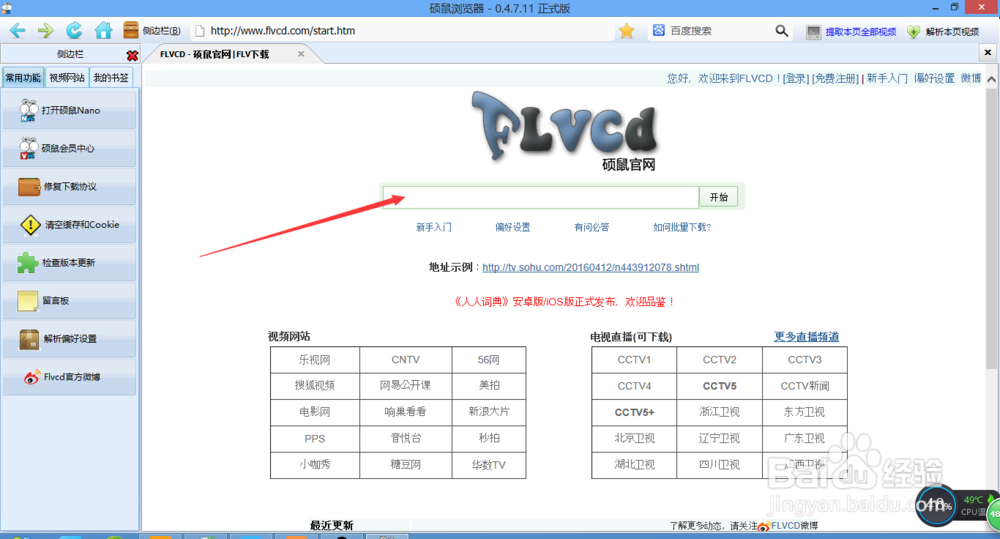
Task: Open the 有问必答 link
Action: 592,227
